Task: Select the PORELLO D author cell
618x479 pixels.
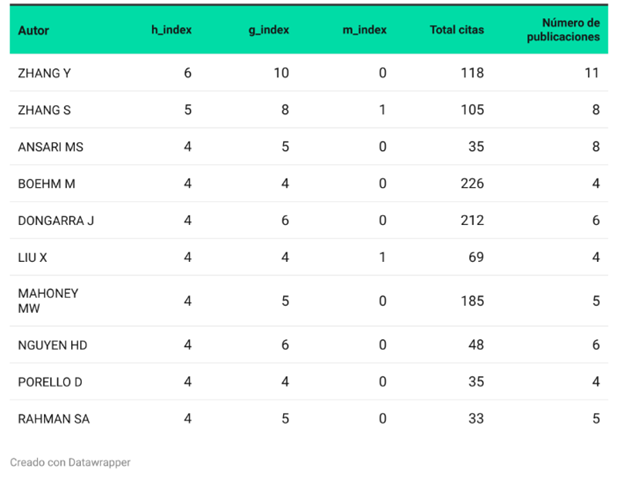Action: pos(50,382)
